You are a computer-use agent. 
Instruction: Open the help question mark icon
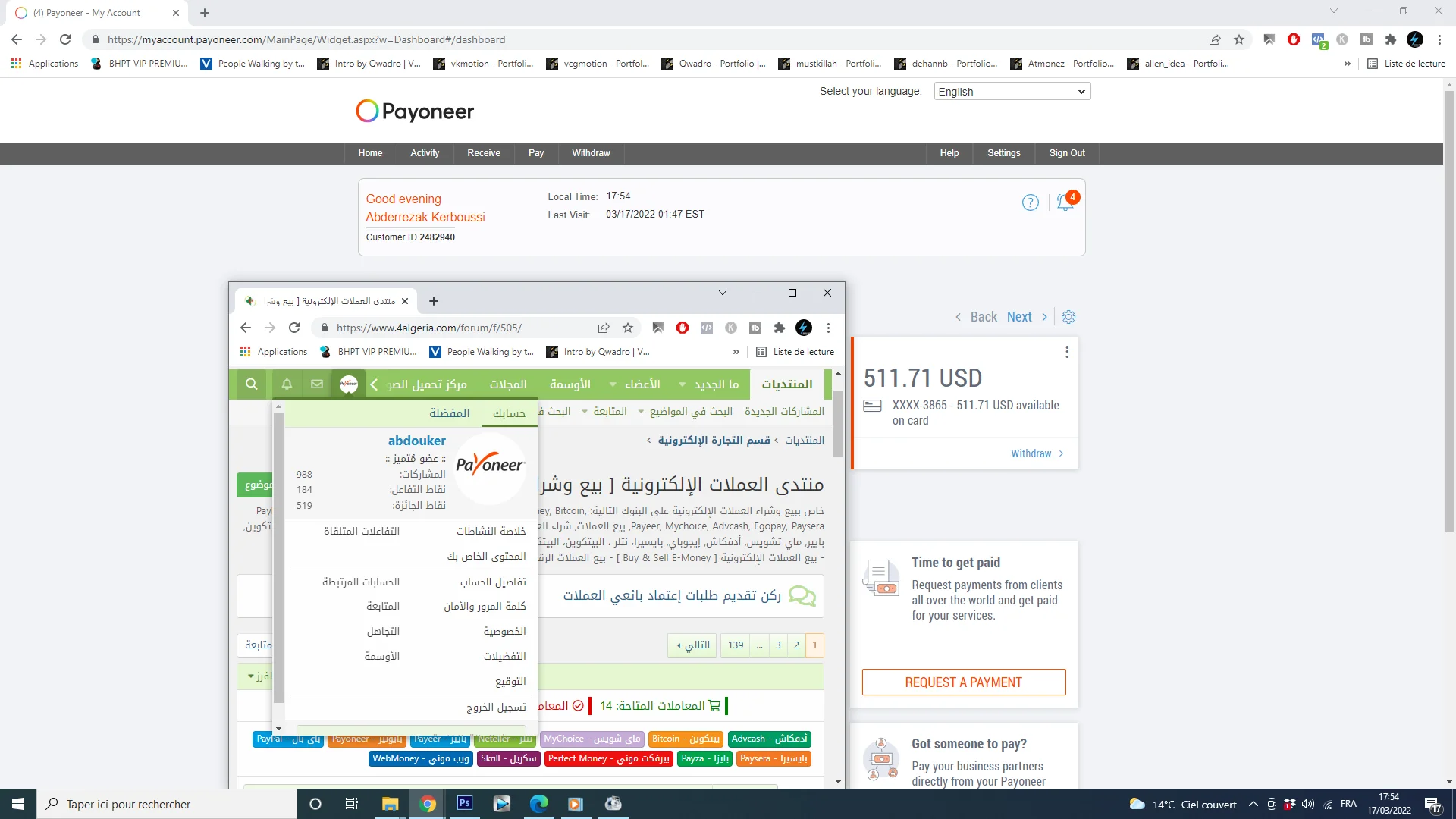1030,202
